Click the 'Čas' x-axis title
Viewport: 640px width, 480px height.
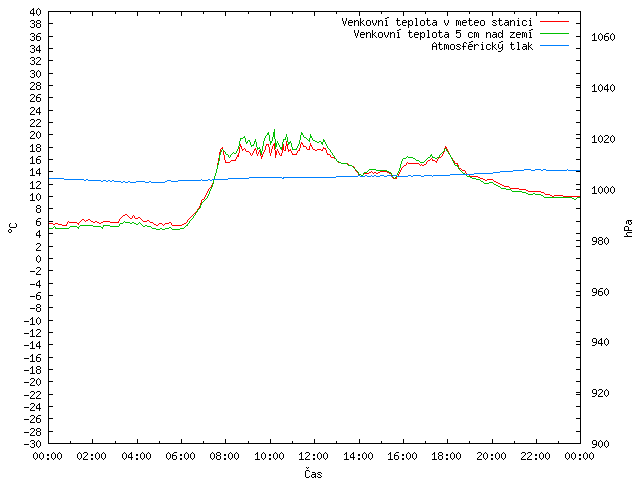tap(313, 473)
